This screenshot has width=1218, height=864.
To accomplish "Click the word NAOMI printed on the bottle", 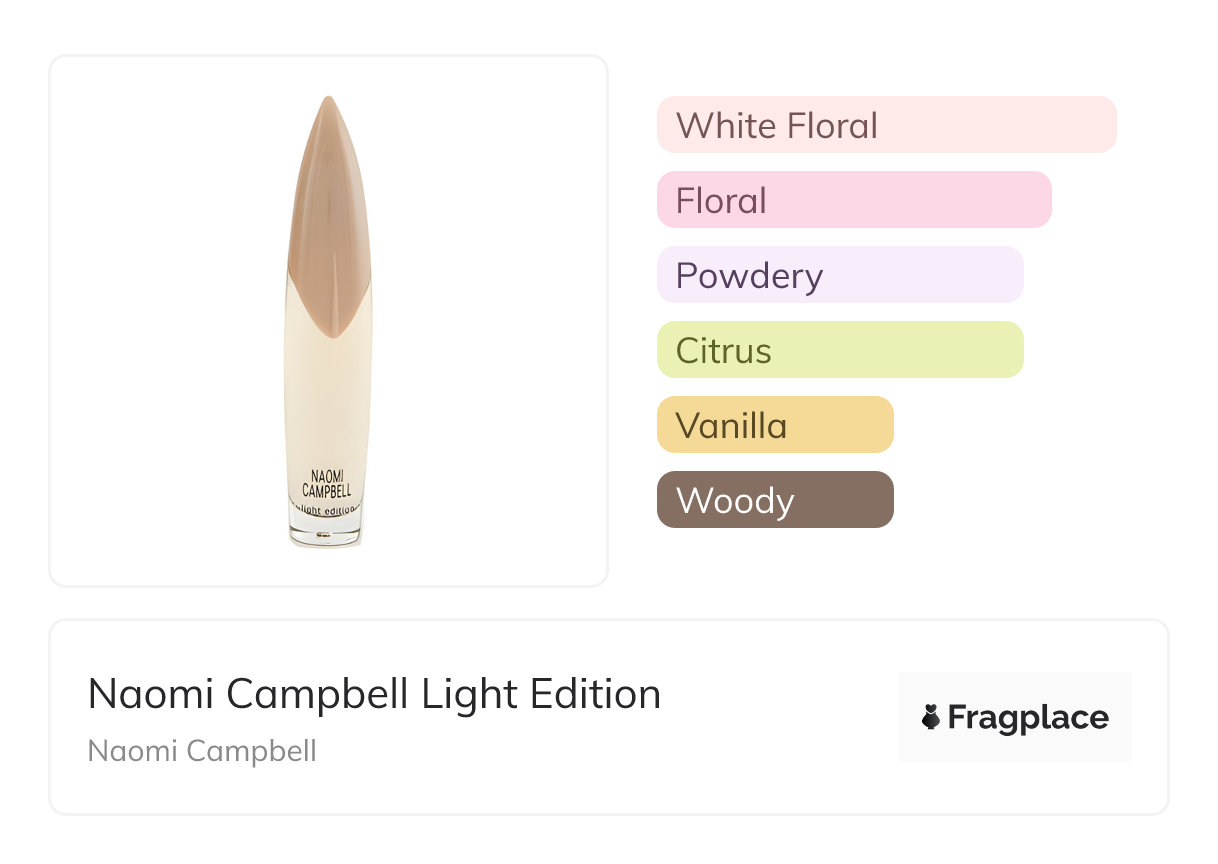I will tap(328, 475).
